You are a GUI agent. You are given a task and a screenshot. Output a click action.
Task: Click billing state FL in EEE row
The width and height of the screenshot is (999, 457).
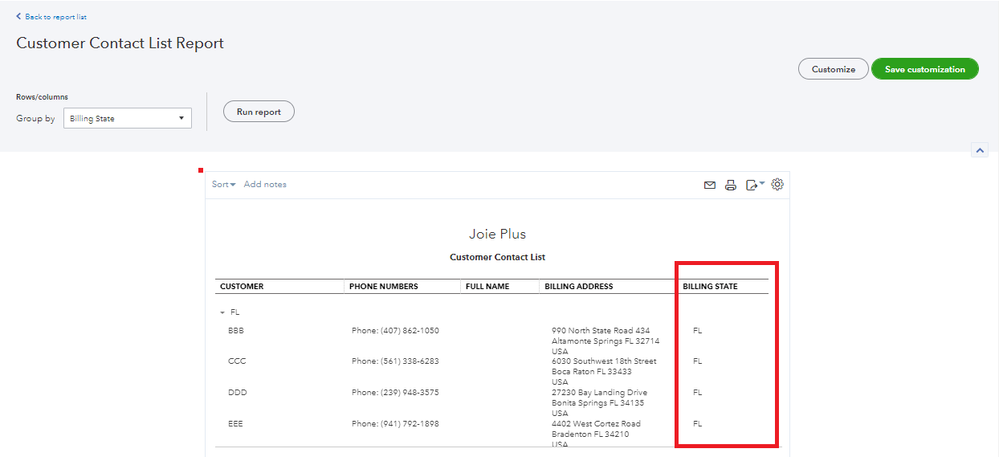(697, 423)
